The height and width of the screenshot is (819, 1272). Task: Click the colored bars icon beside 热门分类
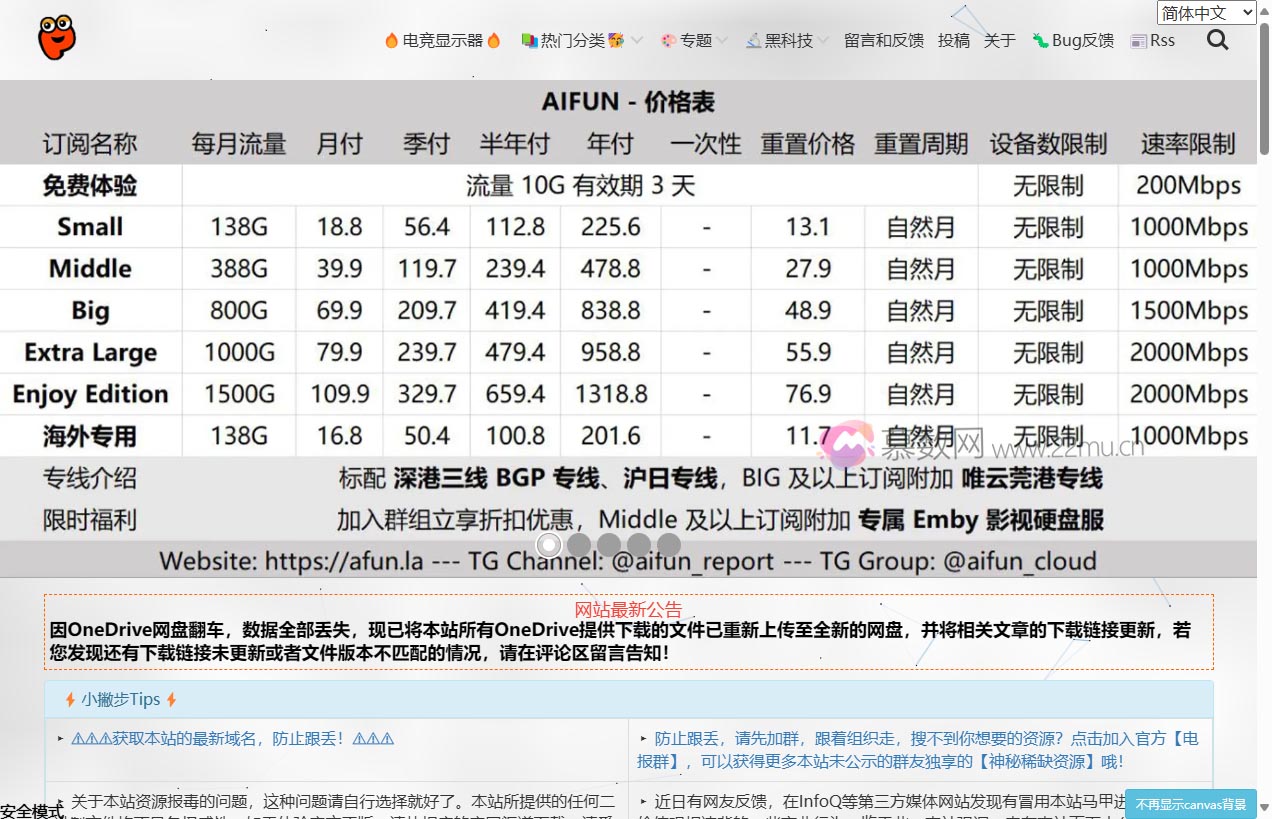[x=528, y=40]
